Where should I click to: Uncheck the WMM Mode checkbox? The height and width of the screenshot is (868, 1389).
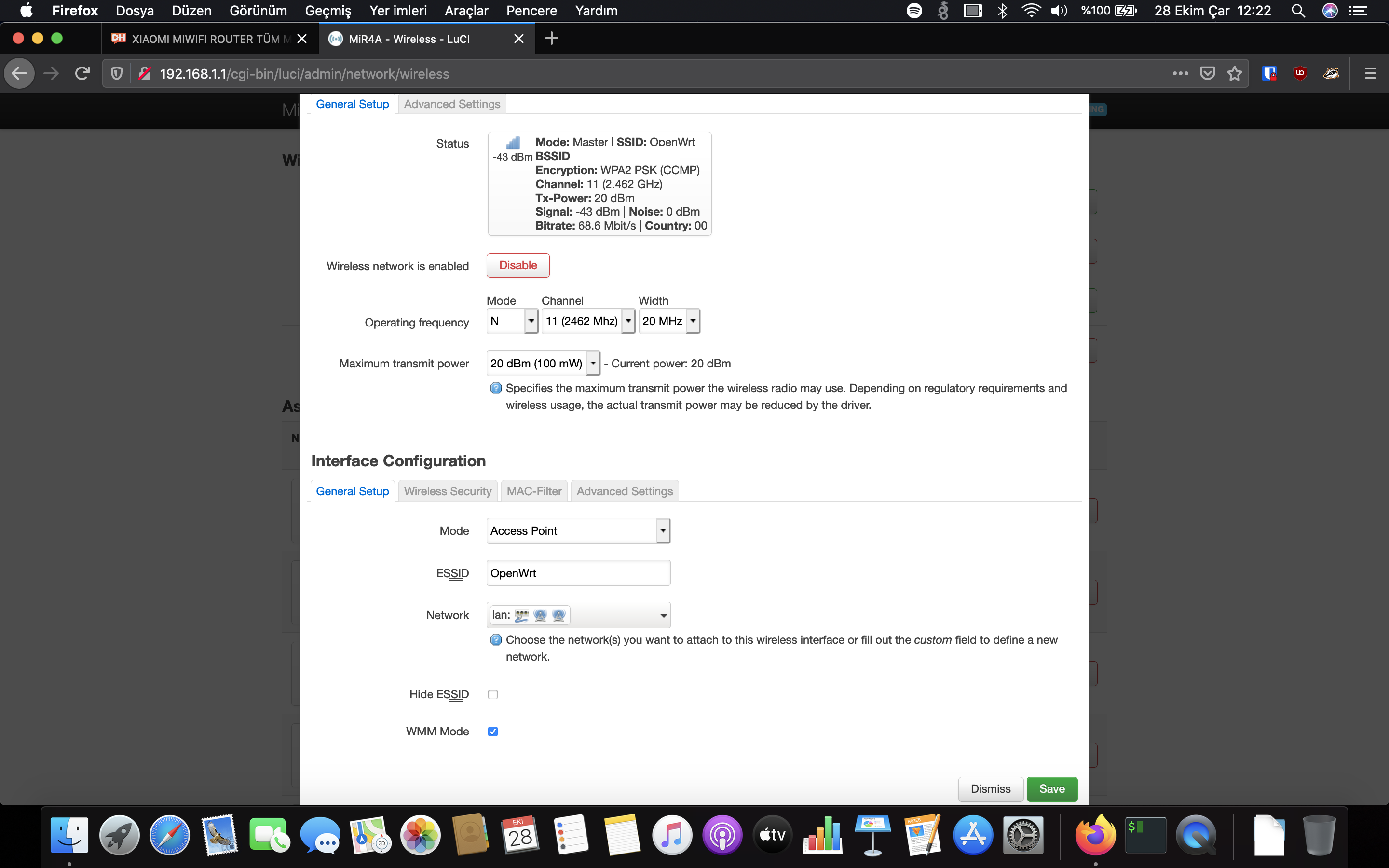(x=492, y=732)
